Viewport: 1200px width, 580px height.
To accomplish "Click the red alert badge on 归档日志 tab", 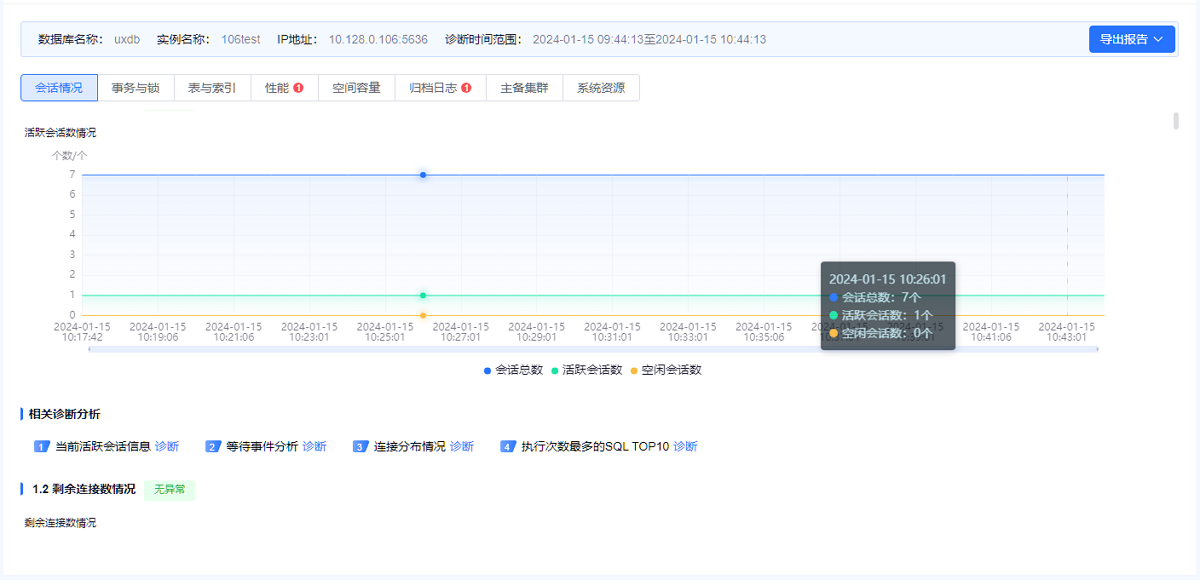I will point(466,88).
